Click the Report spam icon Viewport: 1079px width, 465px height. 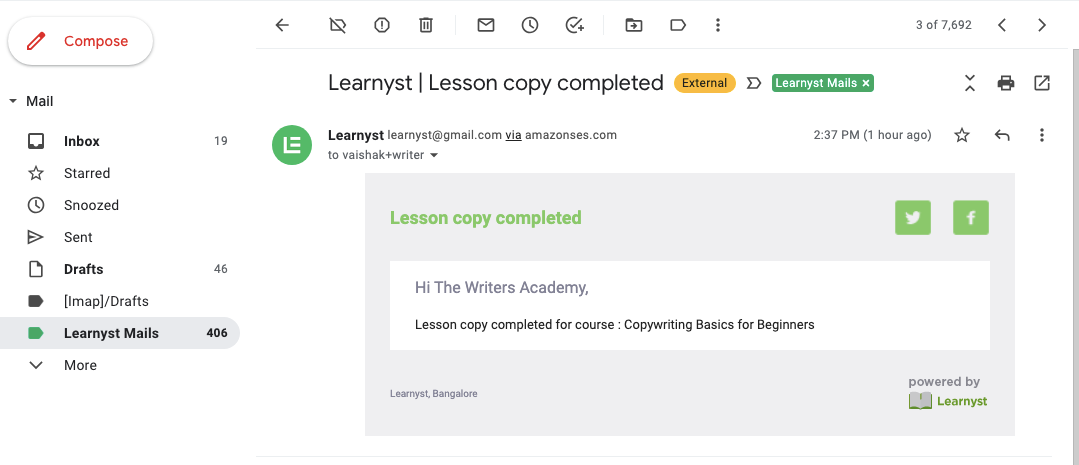point(382,25)
